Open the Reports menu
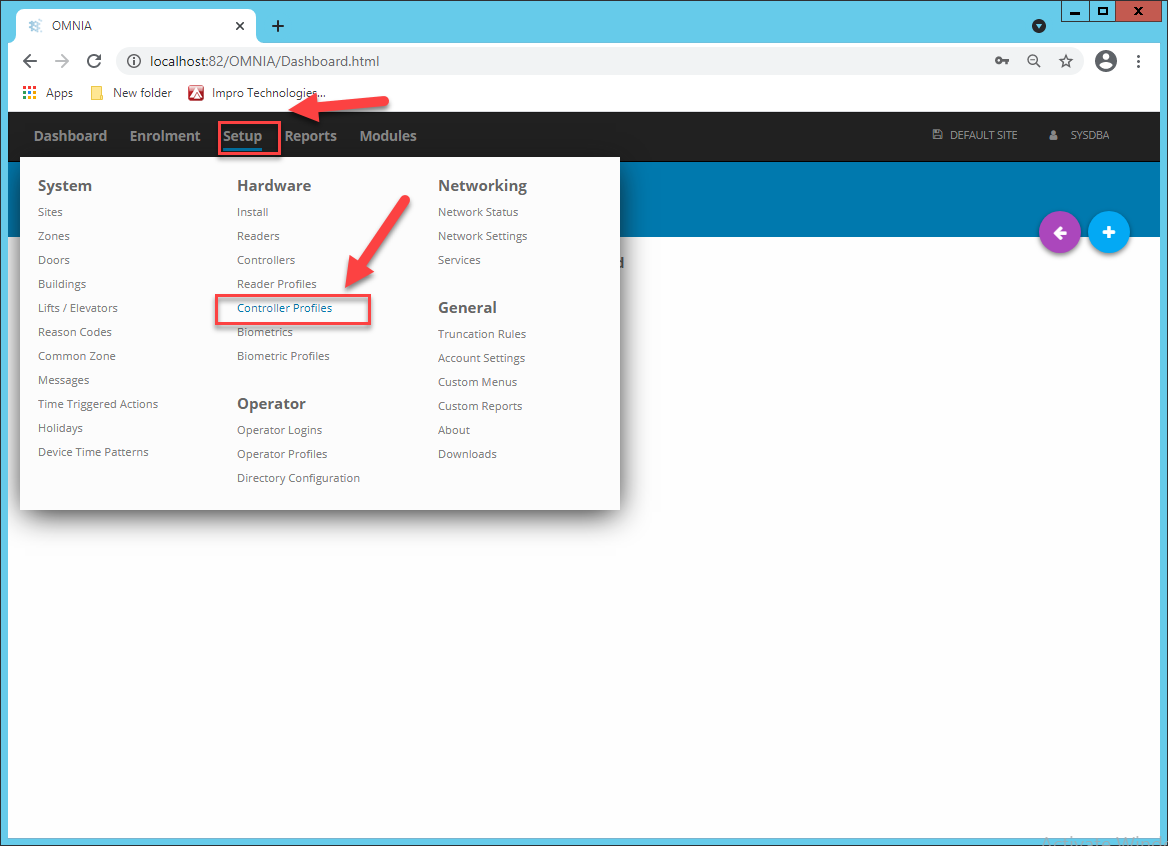This screenshot has width=1168, height=846. (311, 136)
